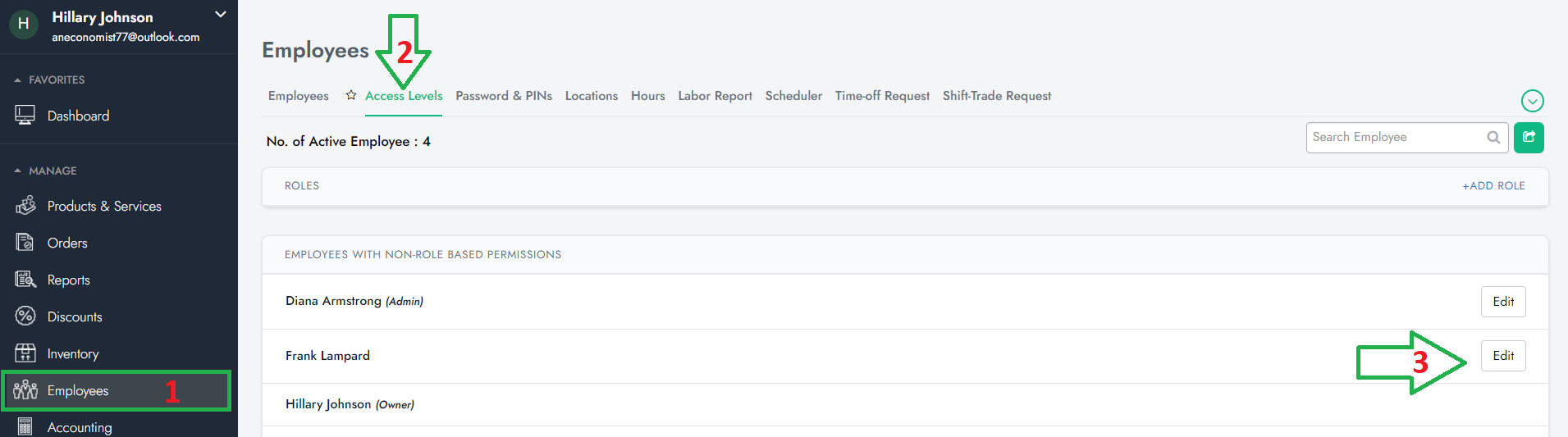Click the star icon beside Access Levels
This screenshot has height=437, width=1568.
coord(351,96)
